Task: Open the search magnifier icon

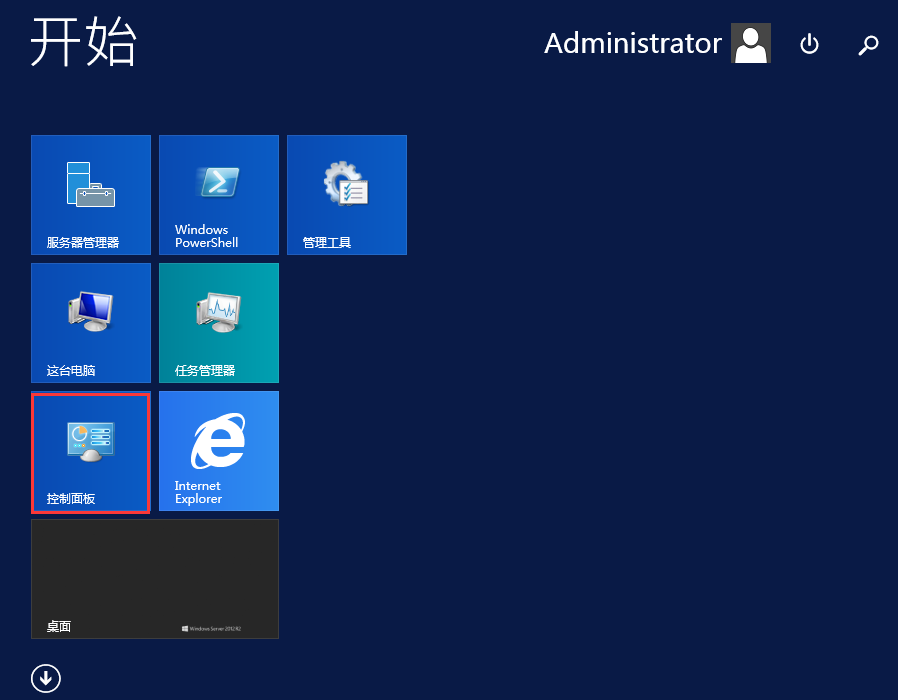Action: (868, 44)
